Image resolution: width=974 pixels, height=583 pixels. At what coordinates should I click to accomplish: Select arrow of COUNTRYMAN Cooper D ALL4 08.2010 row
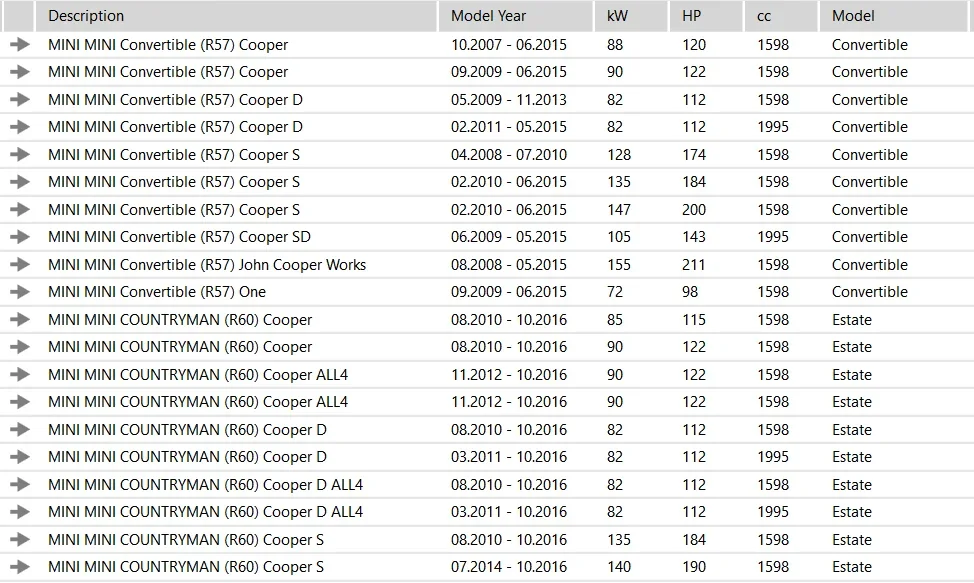click(x=20, y=484)
